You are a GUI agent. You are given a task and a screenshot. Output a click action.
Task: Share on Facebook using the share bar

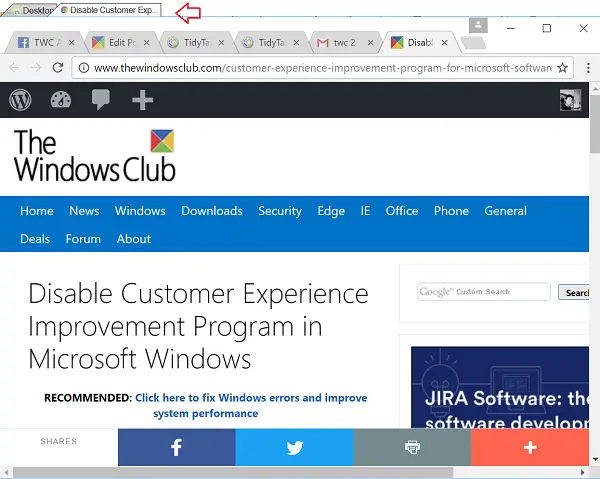click(176, 447)
